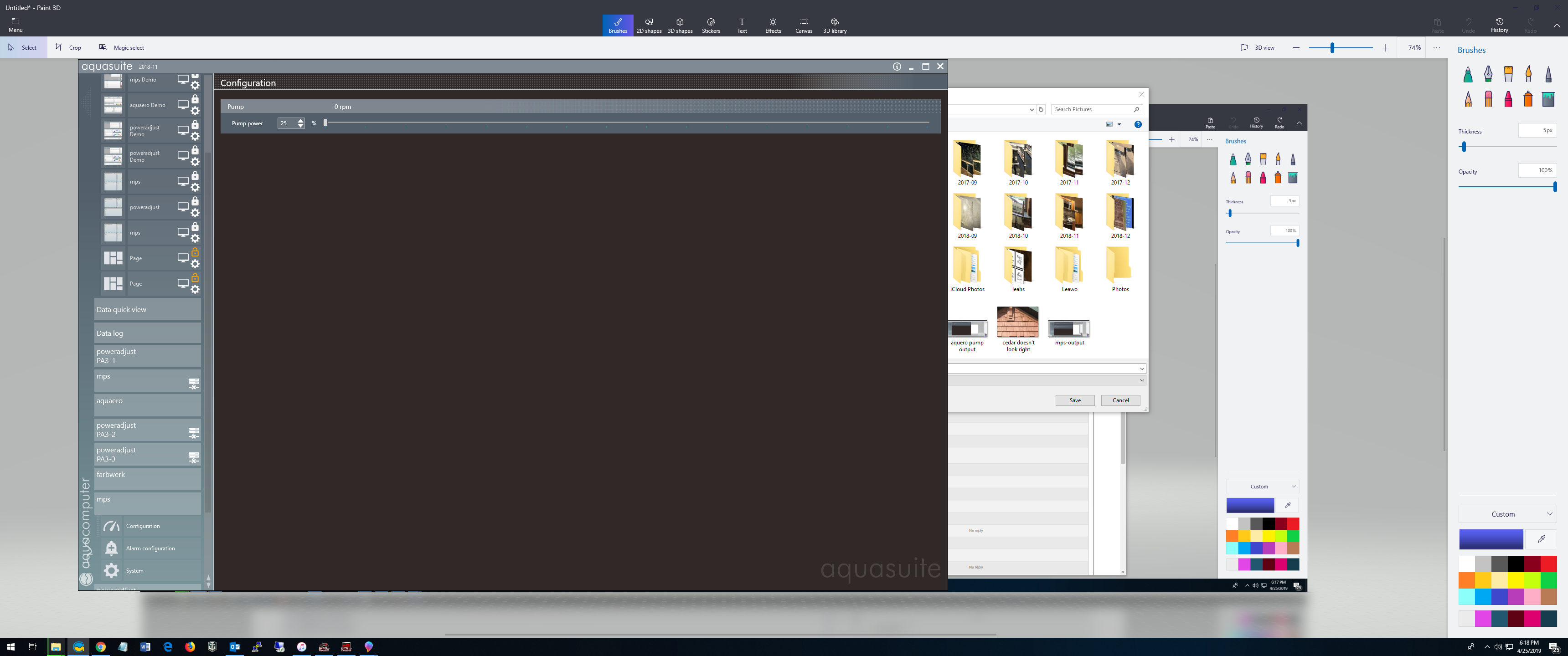Open Google Chrome from the taskbar

(x=100, y=647)
